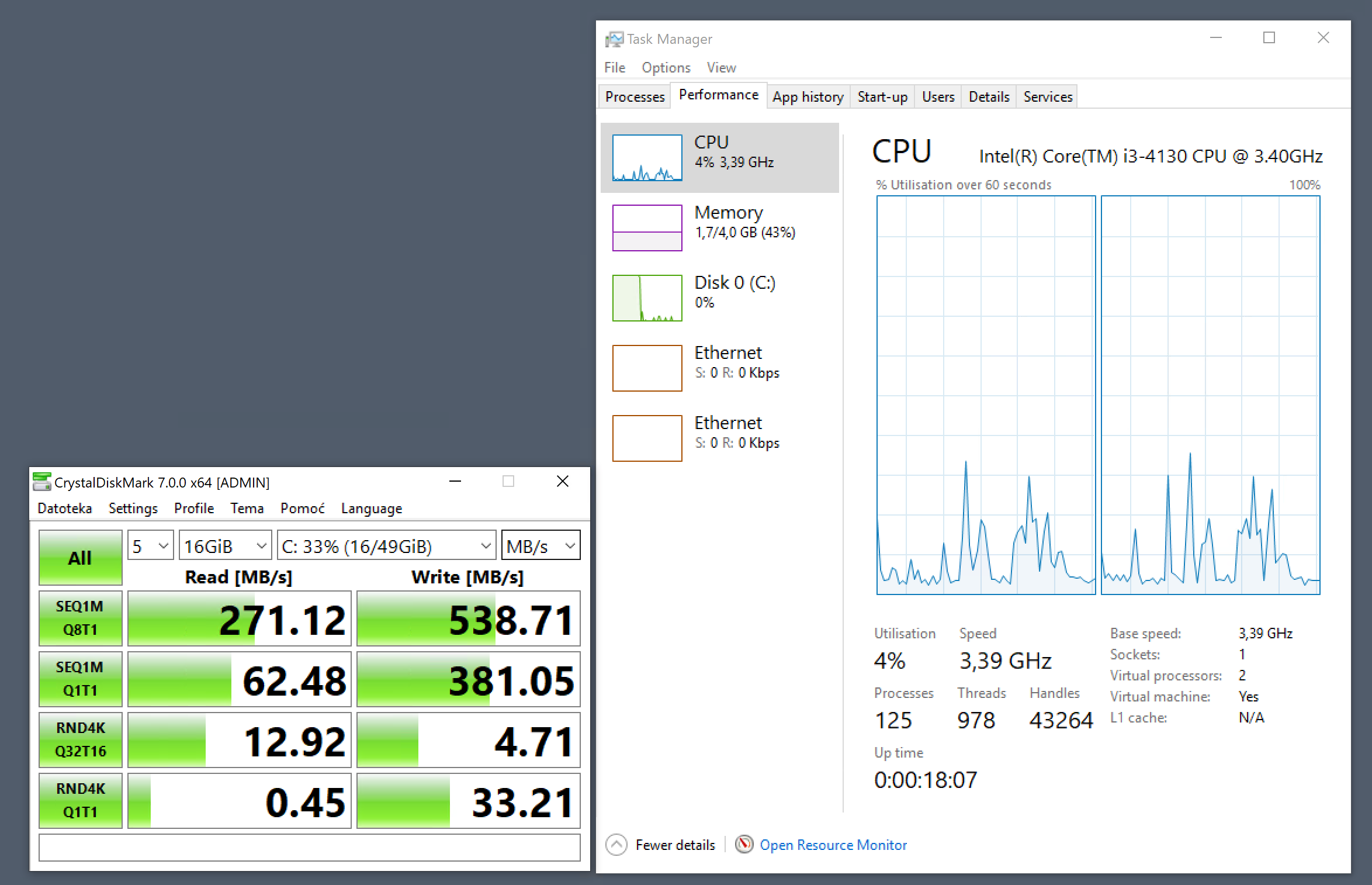This screenshot has height=885, width=1372.
Task: Click the Resource Monitor gauge icon
Action: click(744, 844)
